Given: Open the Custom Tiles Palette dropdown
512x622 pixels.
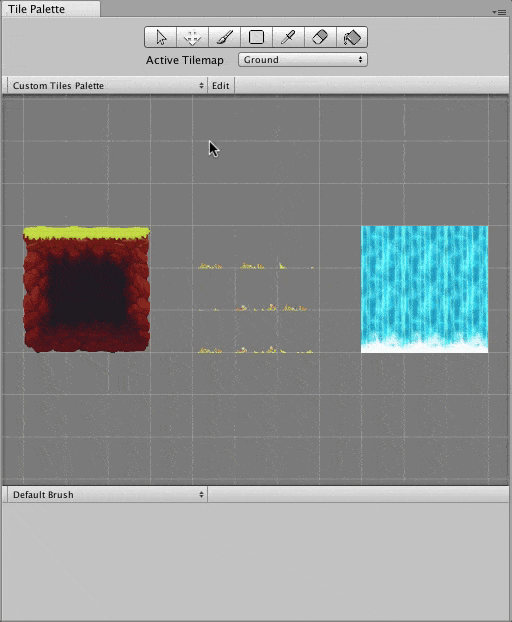Looking at the screenshot, I should (107, 86).
